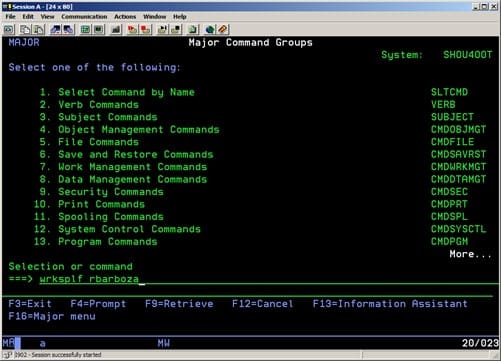Select option 5 File Commands
Screen dimensions: 501x361
click(89, 142)
